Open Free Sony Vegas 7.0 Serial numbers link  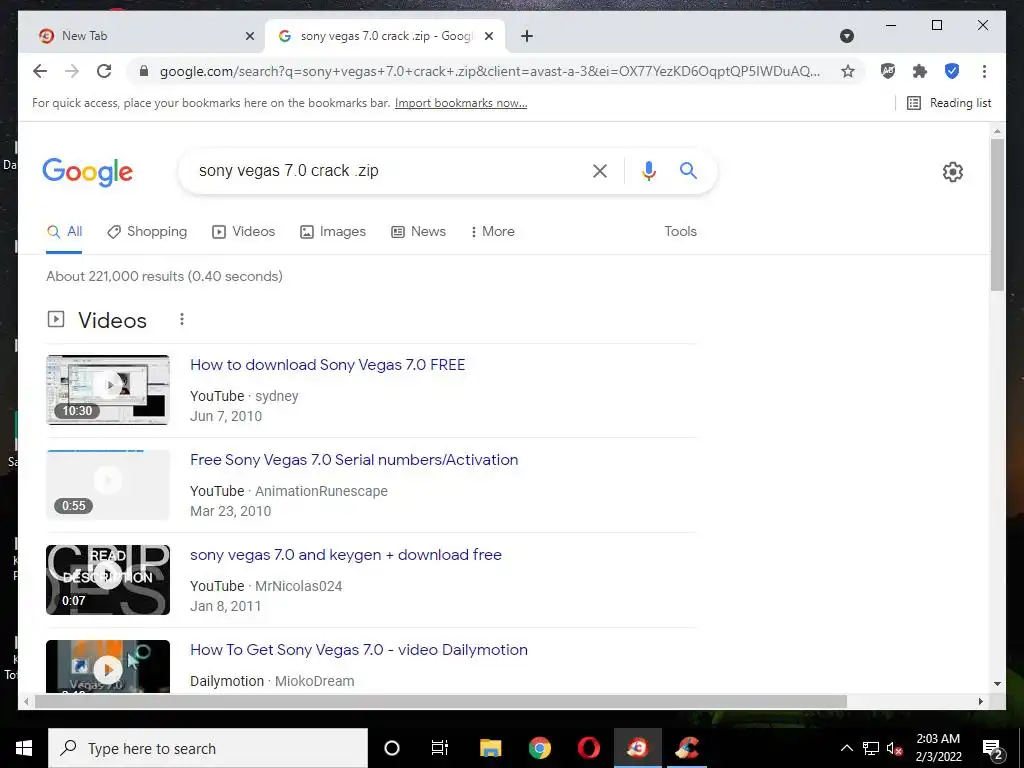[354, 460]
